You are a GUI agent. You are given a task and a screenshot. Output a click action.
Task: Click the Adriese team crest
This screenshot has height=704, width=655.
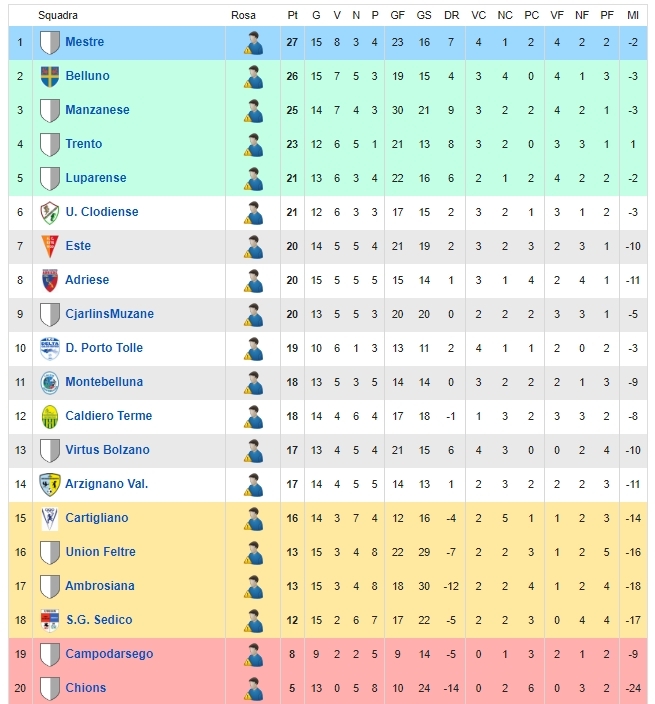49,280
